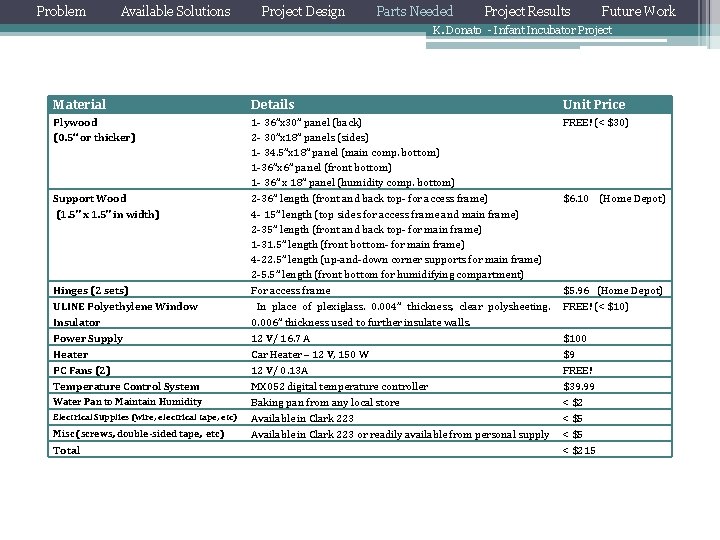Click the '2-35" length' main frame line
This screenshot has width=720, height=540.
coord(366,230)
